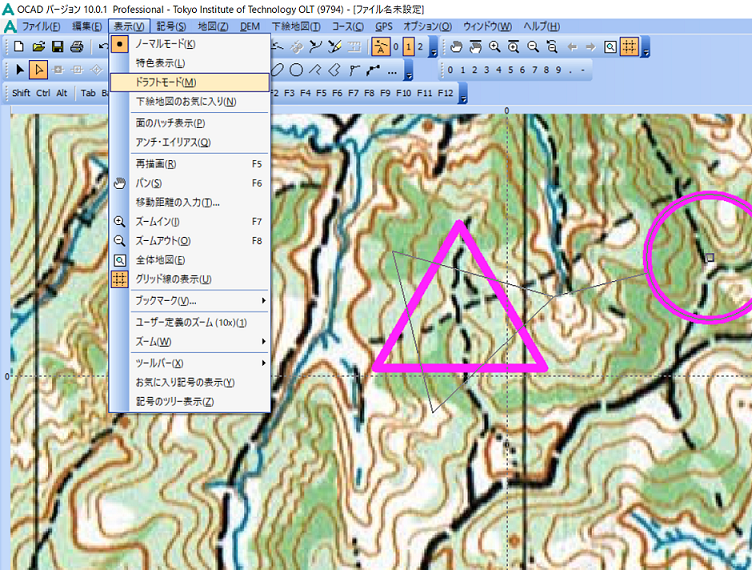
Task: Open the オプション(O) menu
Action: (x=427, y=26)
